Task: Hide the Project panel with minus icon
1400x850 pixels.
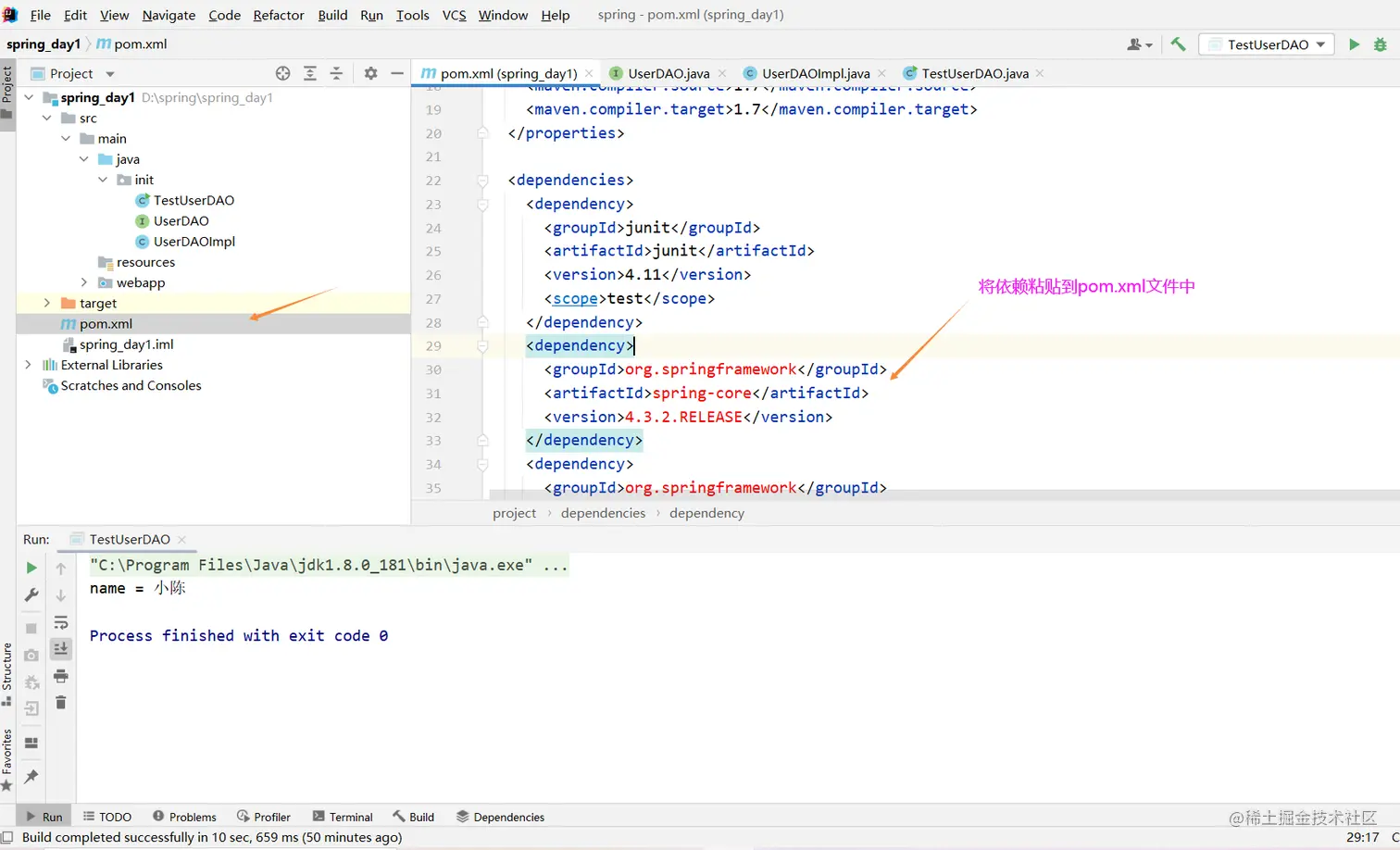Action: click(397, 73)
